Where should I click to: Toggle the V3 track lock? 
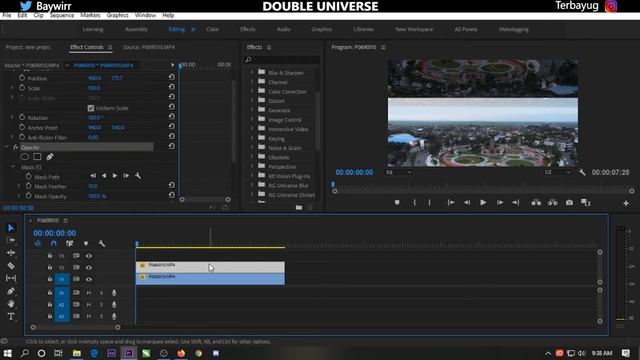[50, 256]
